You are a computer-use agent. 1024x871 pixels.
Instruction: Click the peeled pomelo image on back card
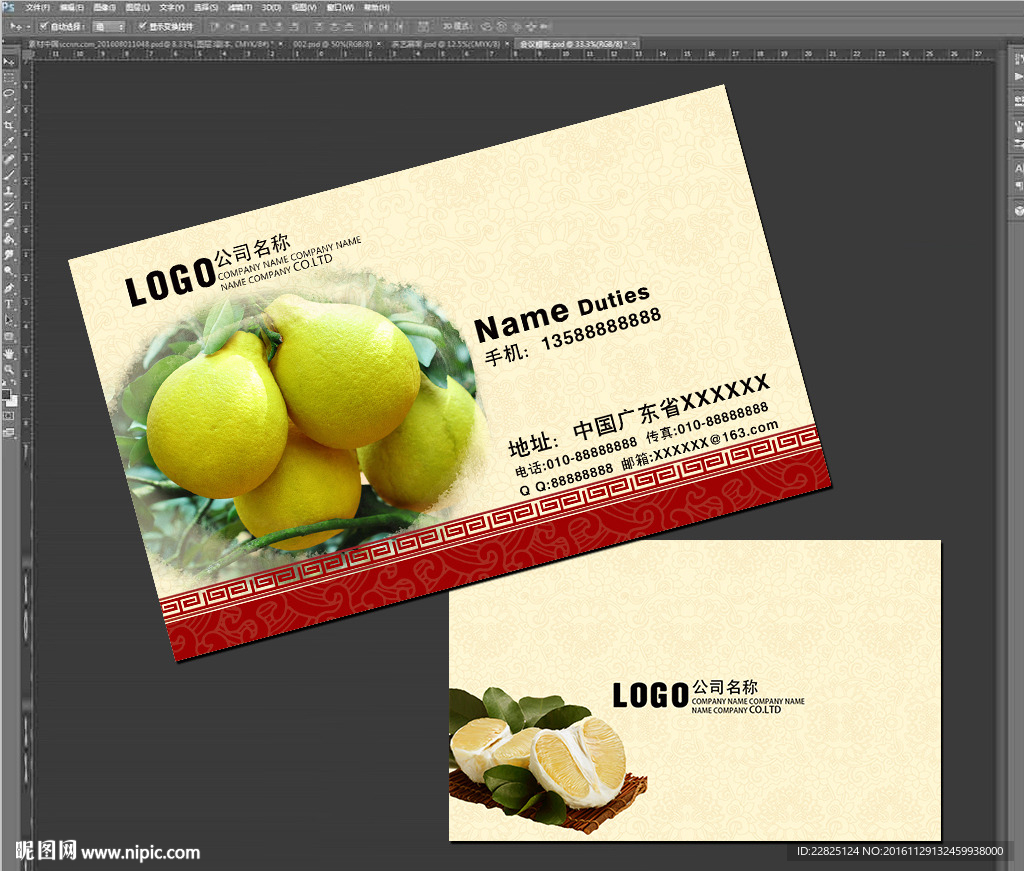[547, 759]
